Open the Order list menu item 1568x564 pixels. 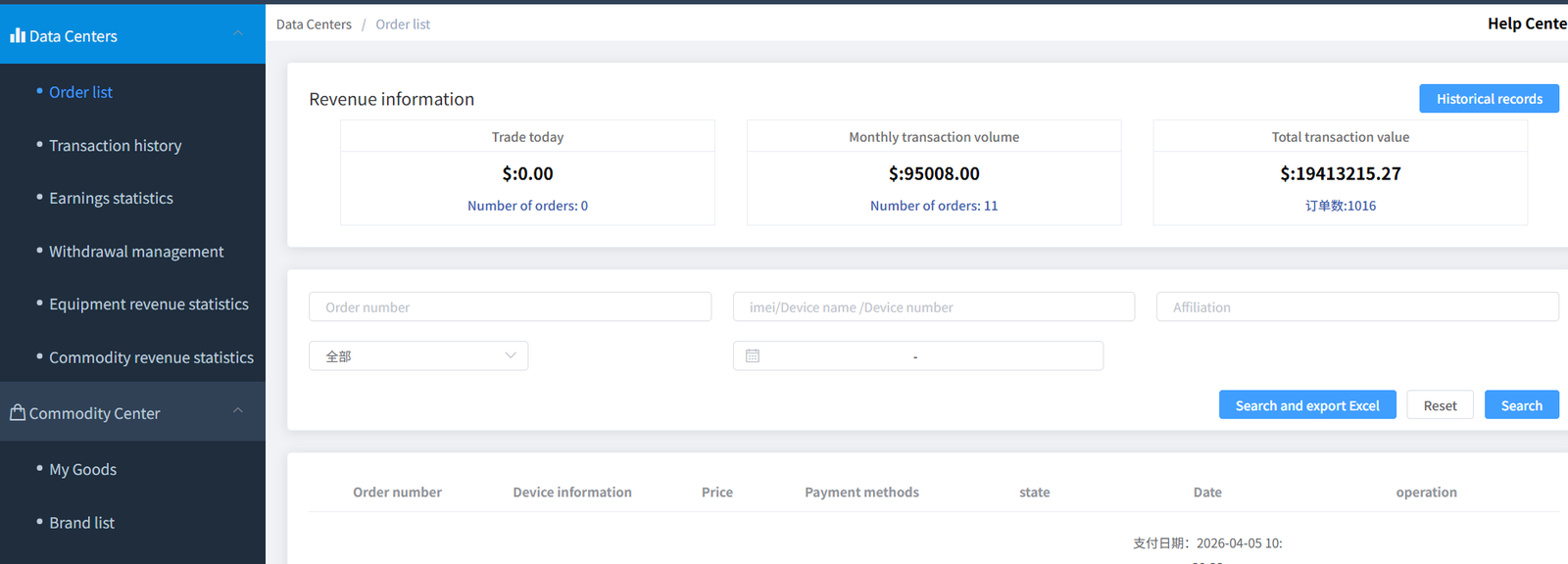point(80,92)
